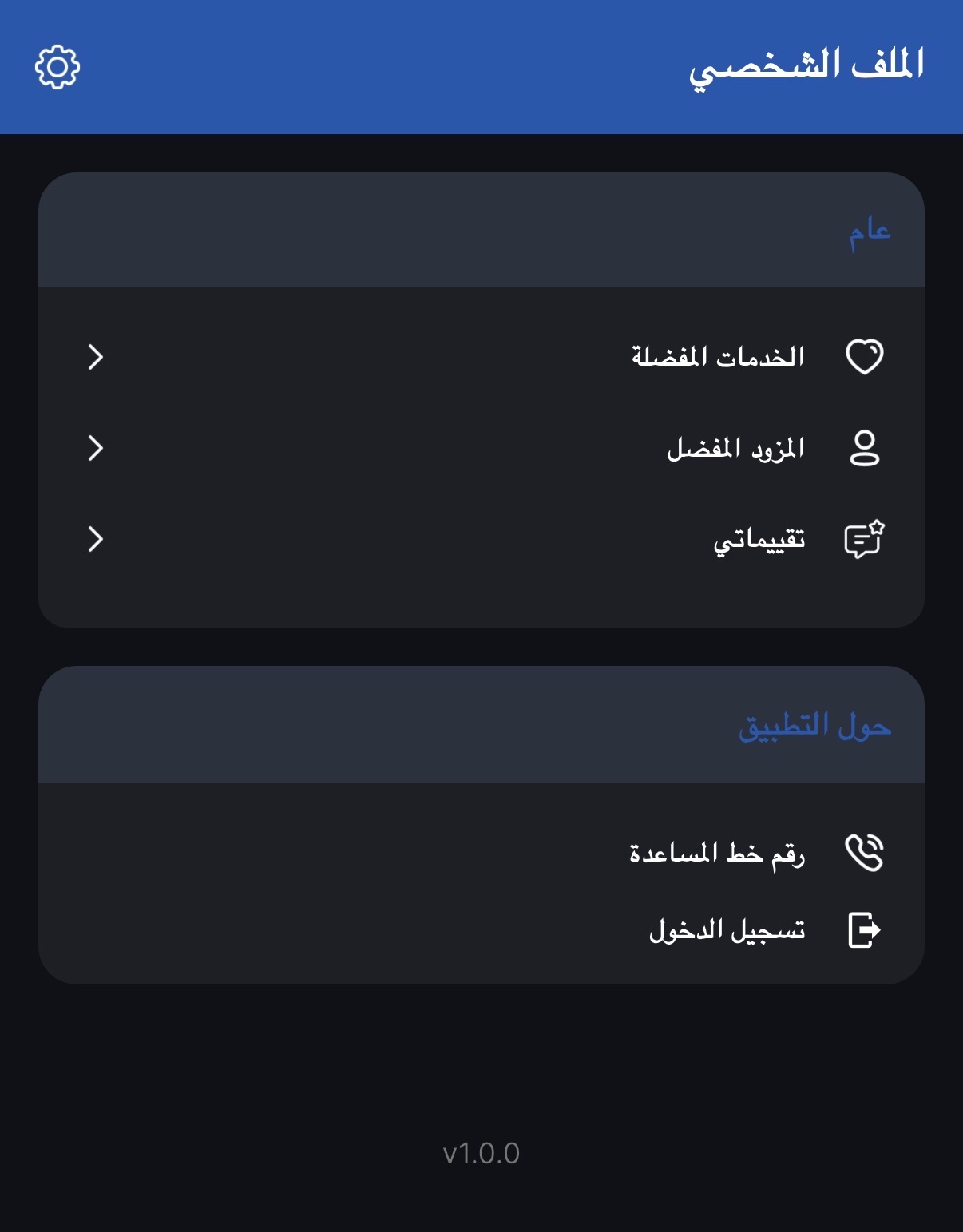
Task: Click the v1.0.0 version label
Action: [481, 1153]
